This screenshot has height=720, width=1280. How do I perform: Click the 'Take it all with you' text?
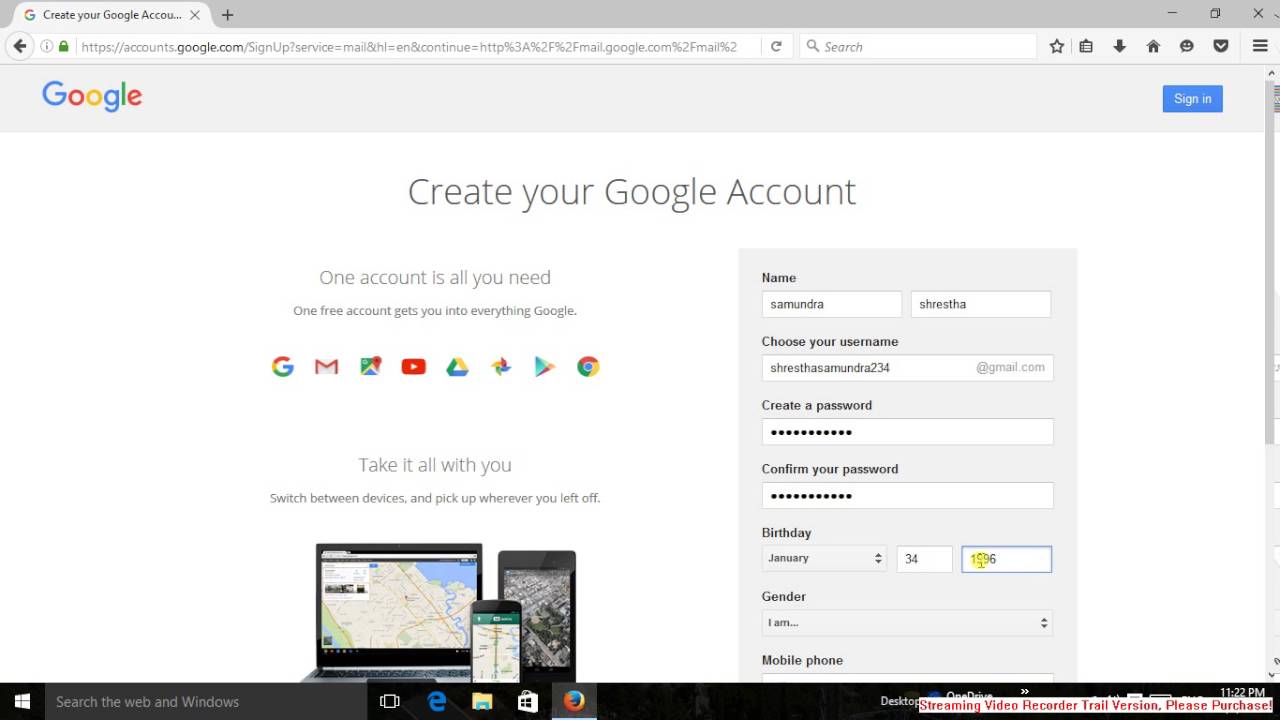[x=435, y=465]
